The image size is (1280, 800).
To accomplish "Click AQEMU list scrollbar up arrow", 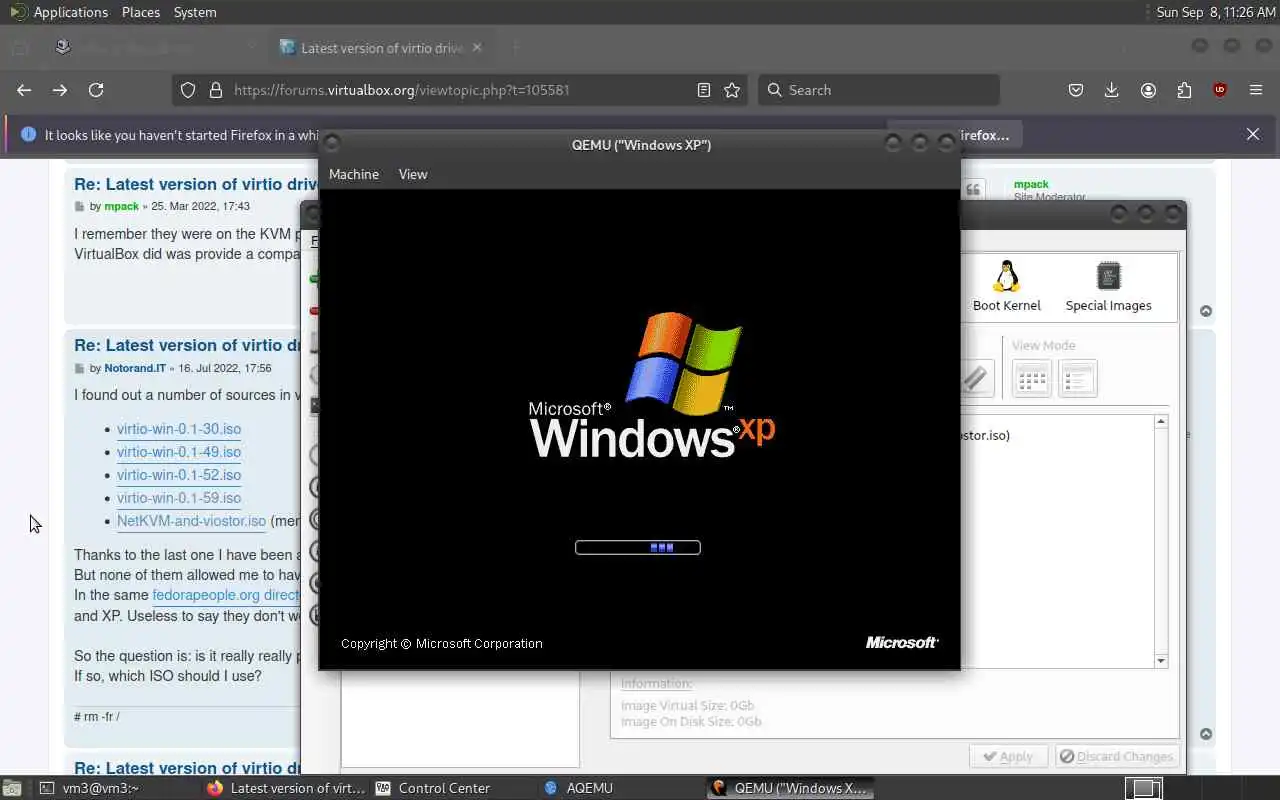I will click(1161, 422).
